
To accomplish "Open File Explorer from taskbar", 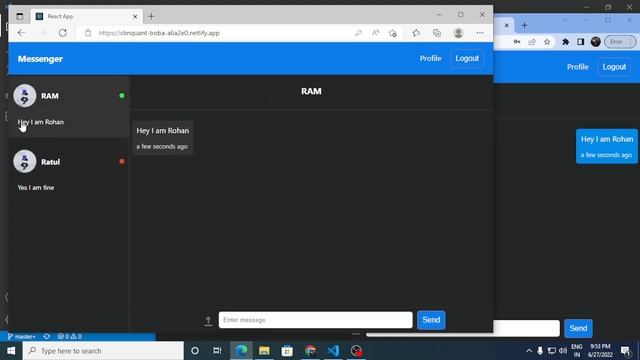I will (264, 351).
